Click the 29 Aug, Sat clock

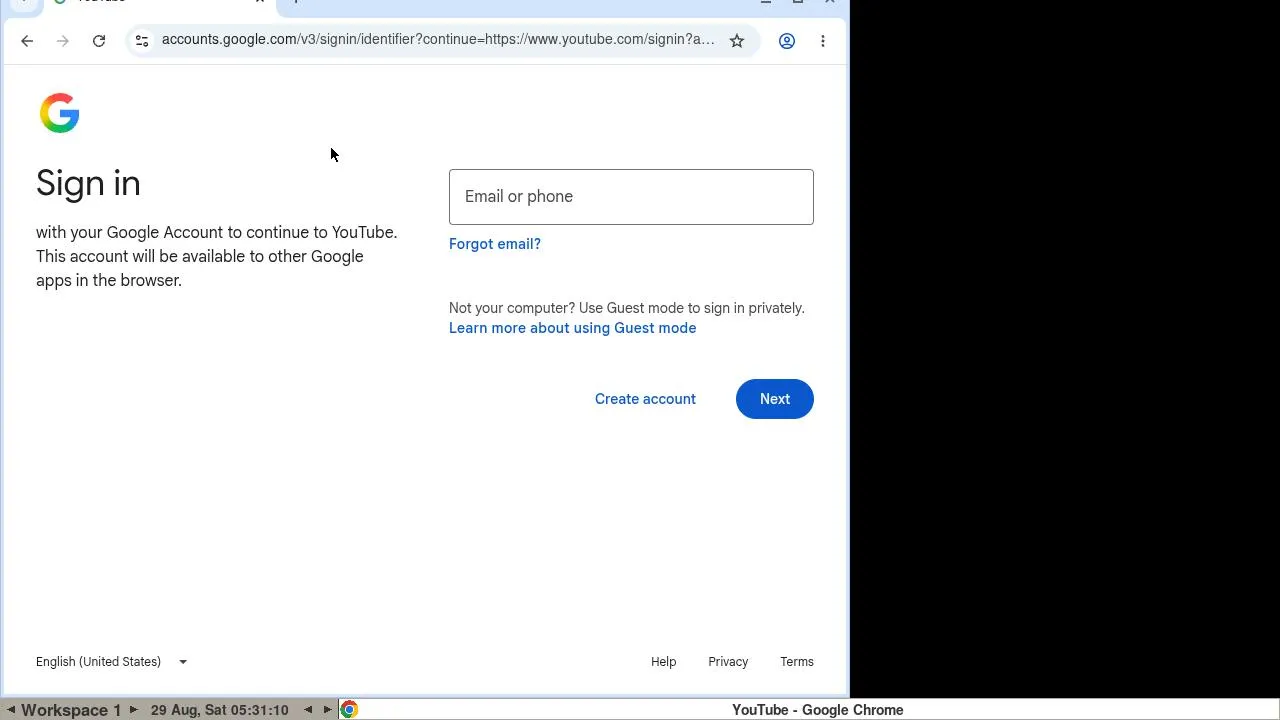click(x=219, y=710)
